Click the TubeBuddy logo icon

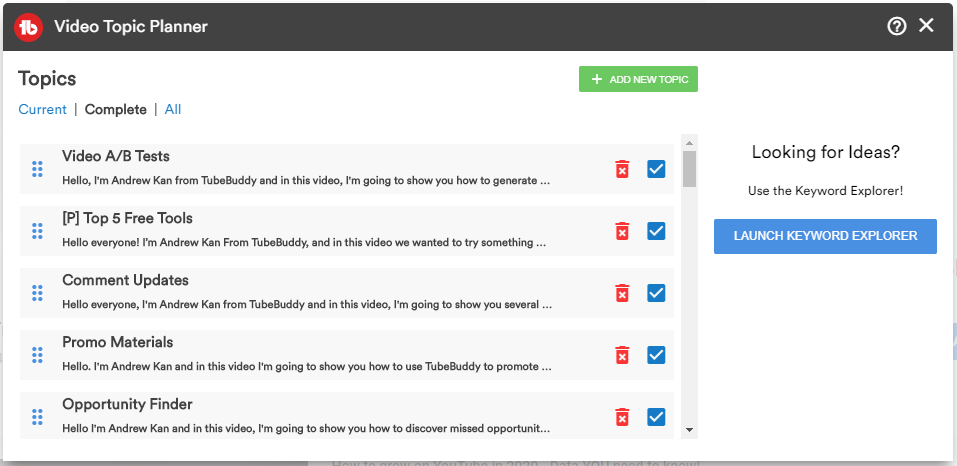pos(28,27)
